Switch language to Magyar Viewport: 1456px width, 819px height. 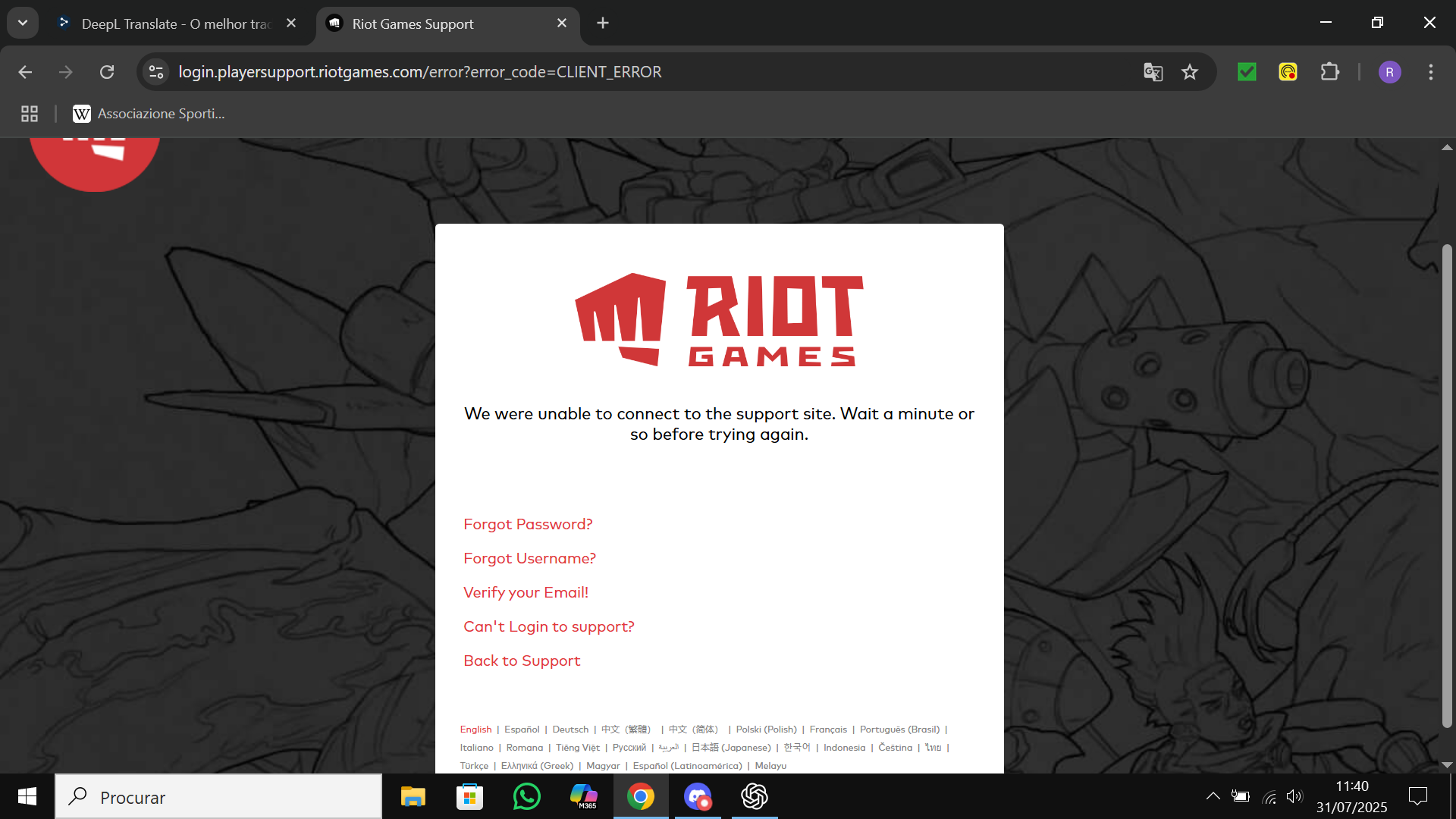coord(603,766)
